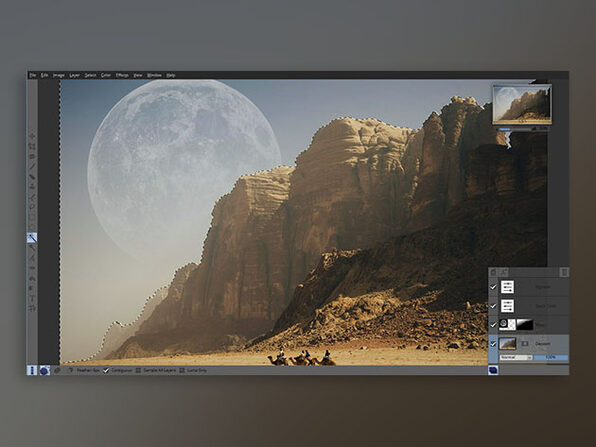The image size is (596, 447).
Task: Hide the selected desert photo layer
Action: tap(493, 344)
